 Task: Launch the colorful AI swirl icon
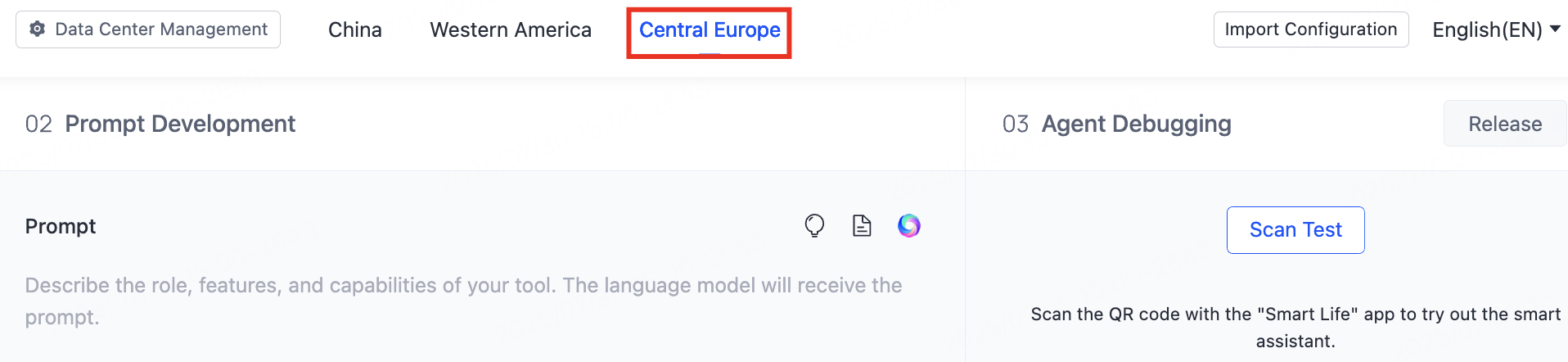(x=909, y=225)
